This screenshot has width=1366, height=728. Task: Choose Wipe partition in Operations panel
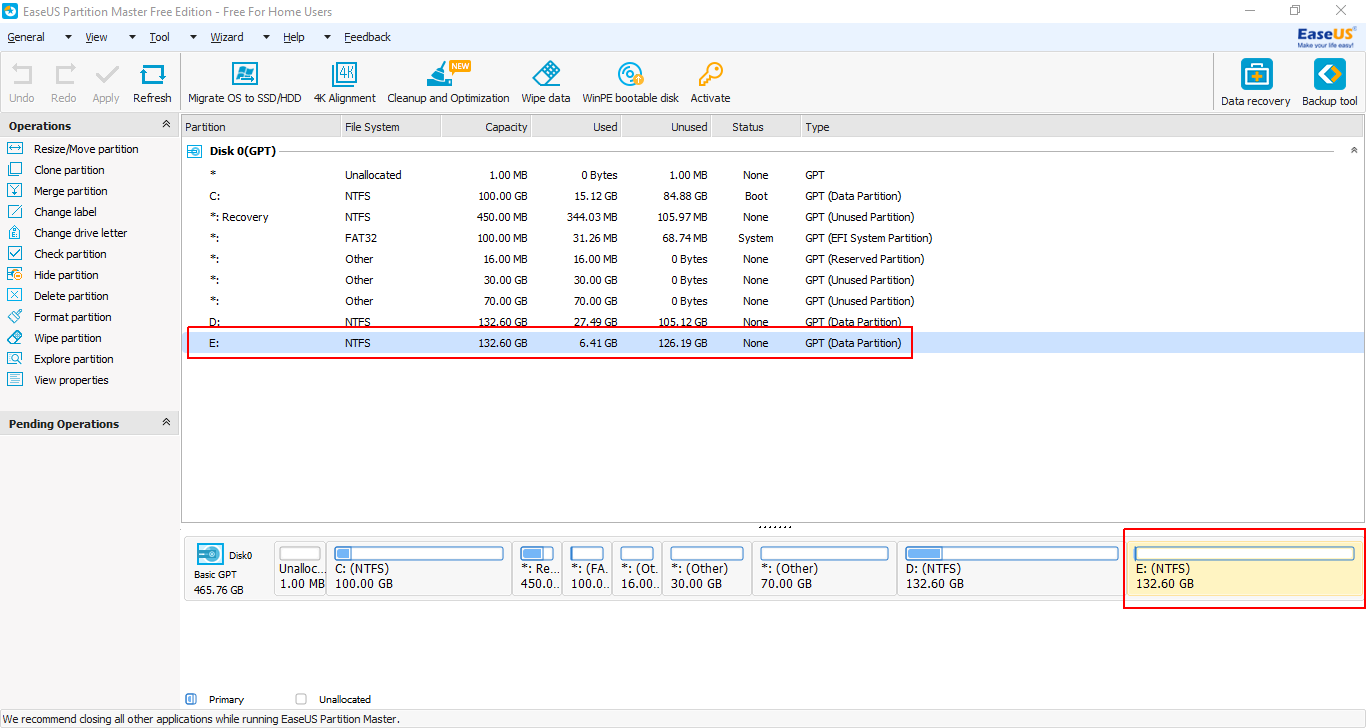(68, 338)
